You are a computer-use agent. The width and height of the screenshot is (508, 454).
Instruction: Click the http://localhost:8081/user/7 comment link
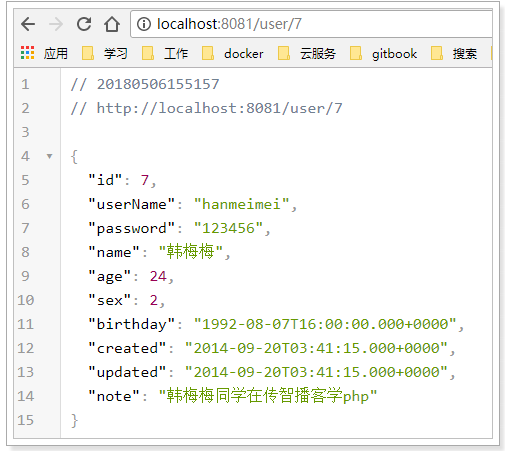tap(219, 108)
